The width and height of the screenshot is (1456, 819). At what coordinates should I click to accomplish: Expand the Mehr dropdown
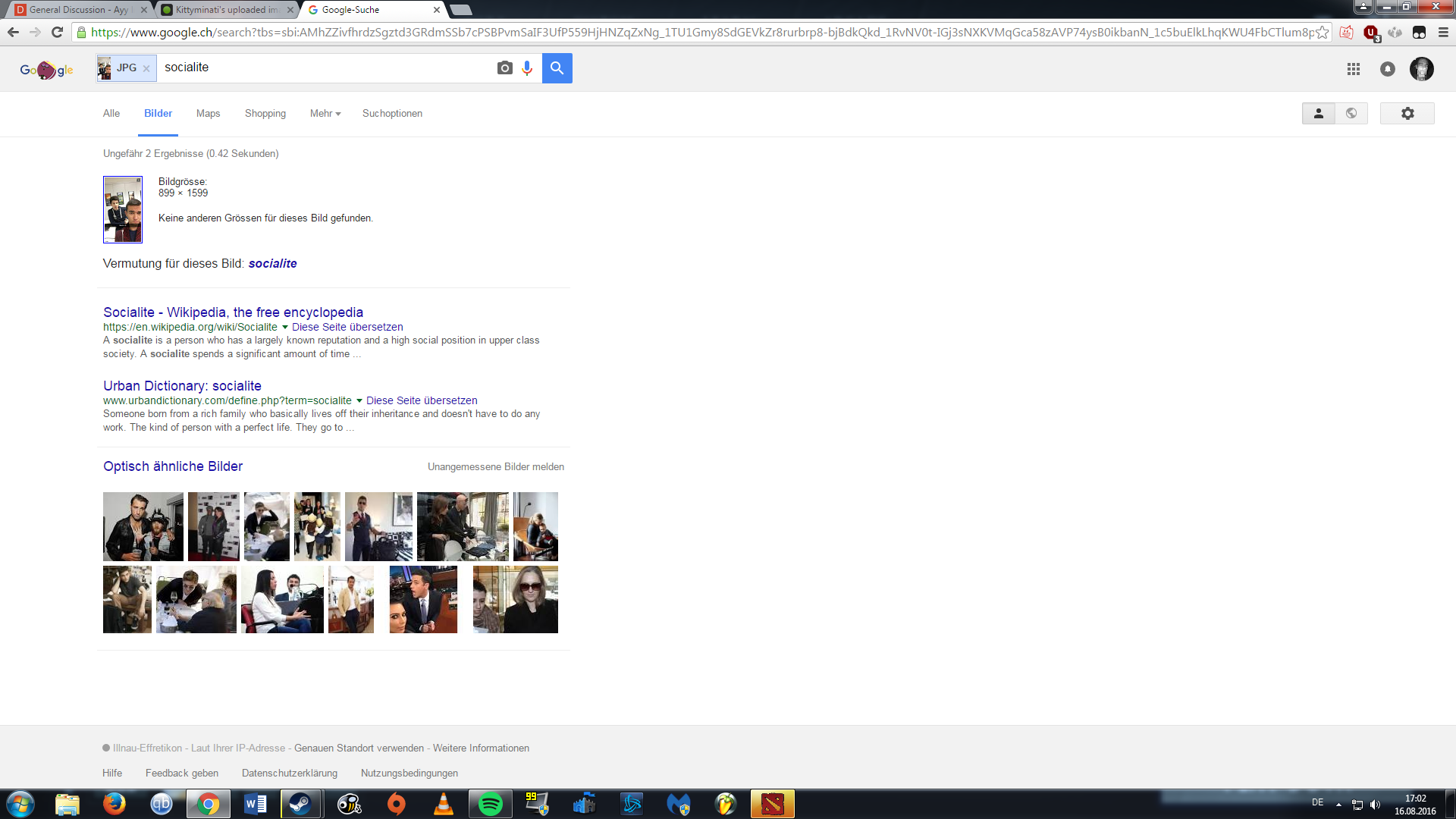coord(325,113)
